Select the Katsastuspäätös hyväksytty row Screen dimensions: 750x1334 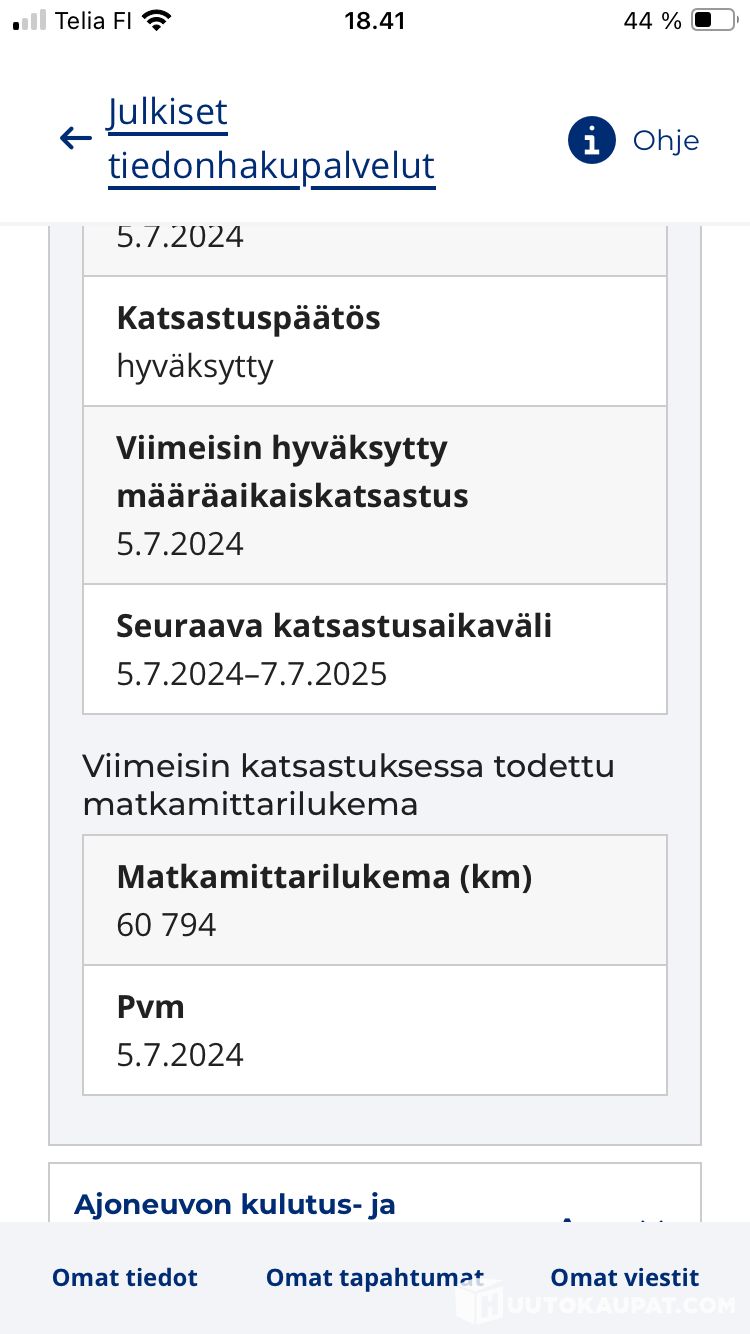pos(375,341)
